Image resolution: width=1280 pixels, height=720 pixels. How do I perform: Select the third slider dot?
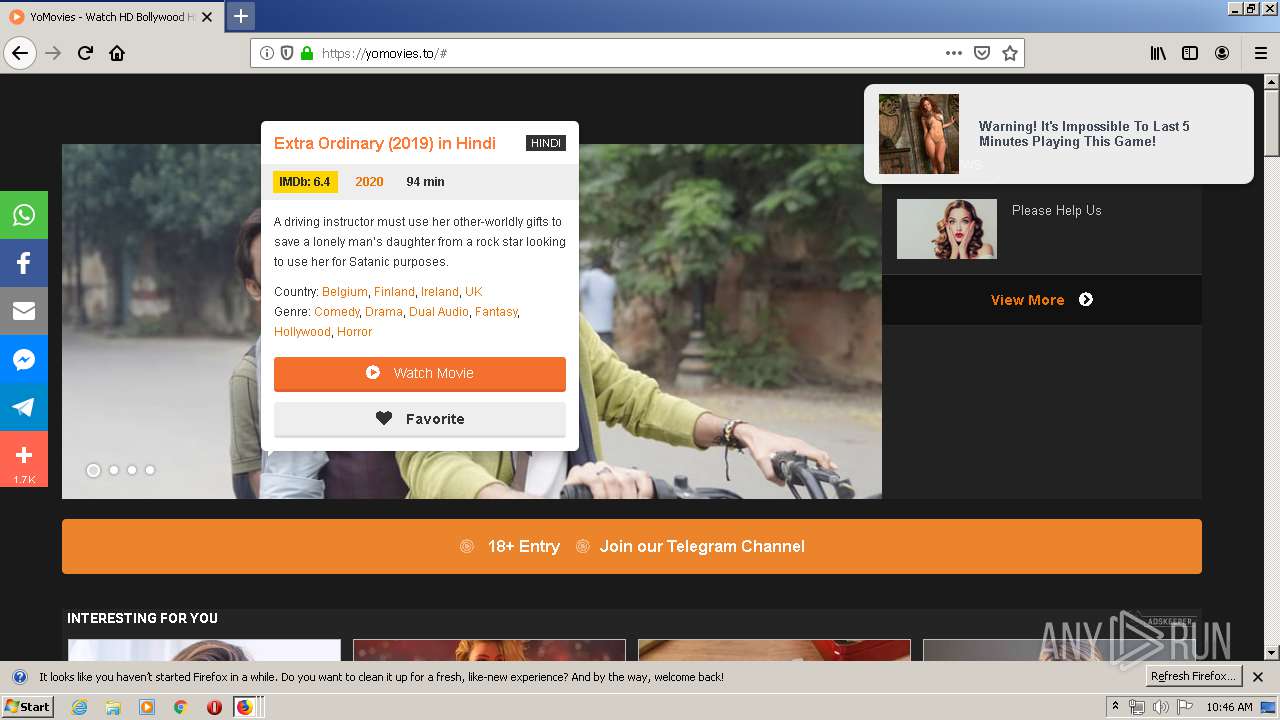point(132,470)
